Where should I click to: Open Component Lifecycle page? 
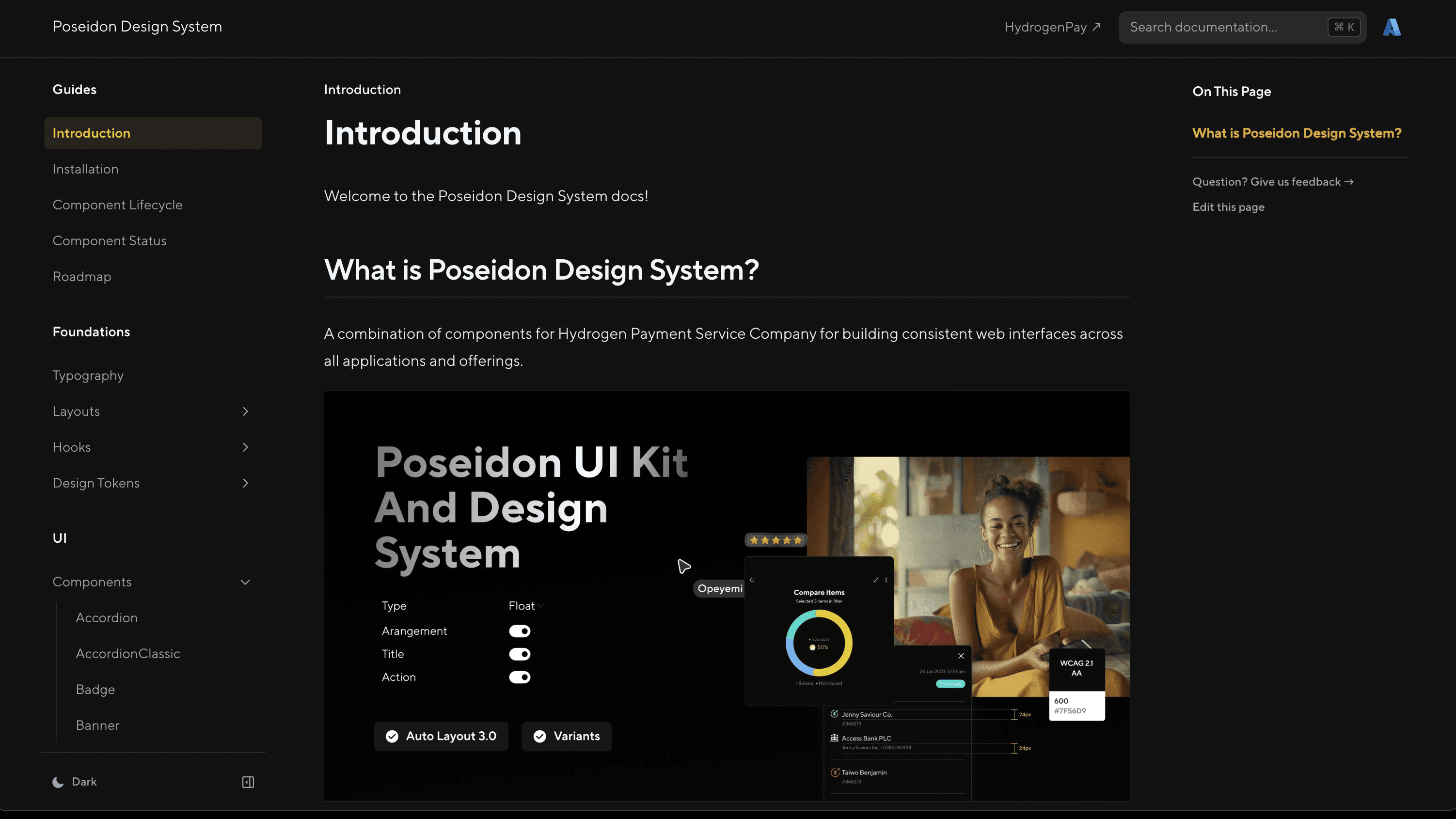(x=118, y=205)
